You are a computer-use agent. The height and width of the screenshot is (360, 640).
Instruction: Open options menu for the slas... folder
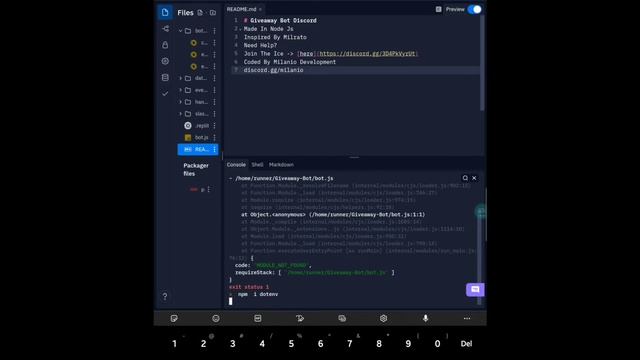click(214, 113)
